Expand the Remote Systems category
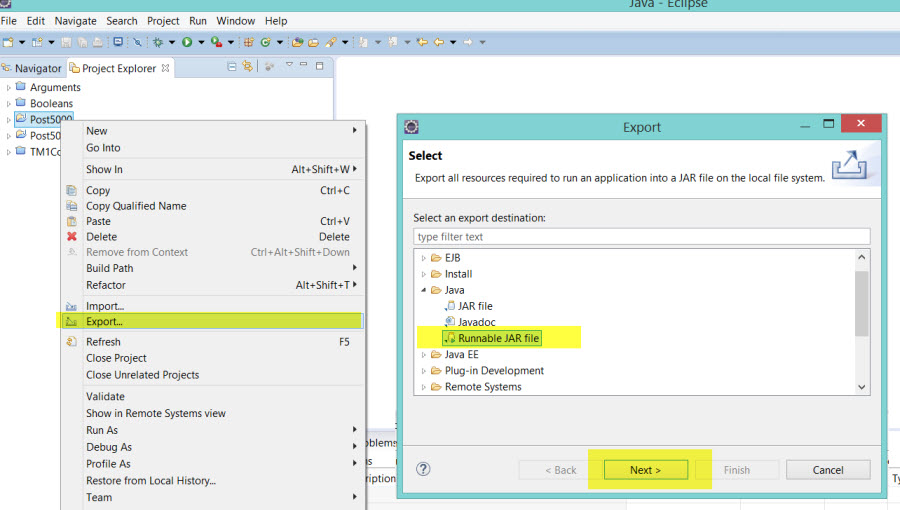The height and width of the screenshot is (510, 900). (424, 387)
